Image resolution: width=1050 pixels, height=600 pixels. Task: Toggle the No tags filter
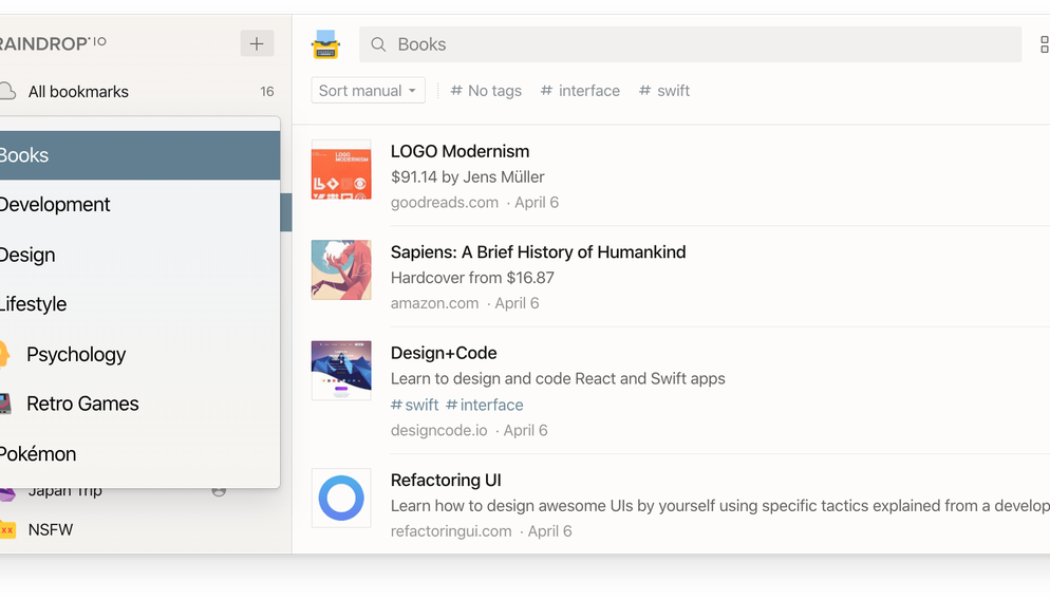coord(486,90)
